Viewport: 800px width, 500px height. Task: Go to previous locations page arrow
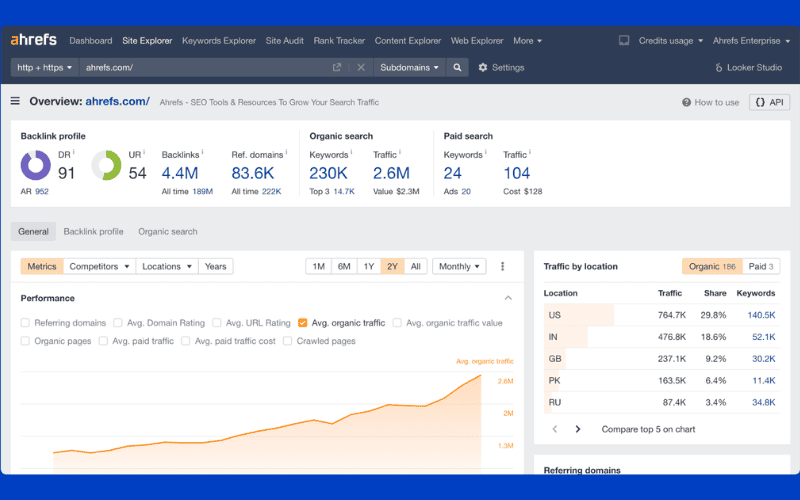(555, 429)
